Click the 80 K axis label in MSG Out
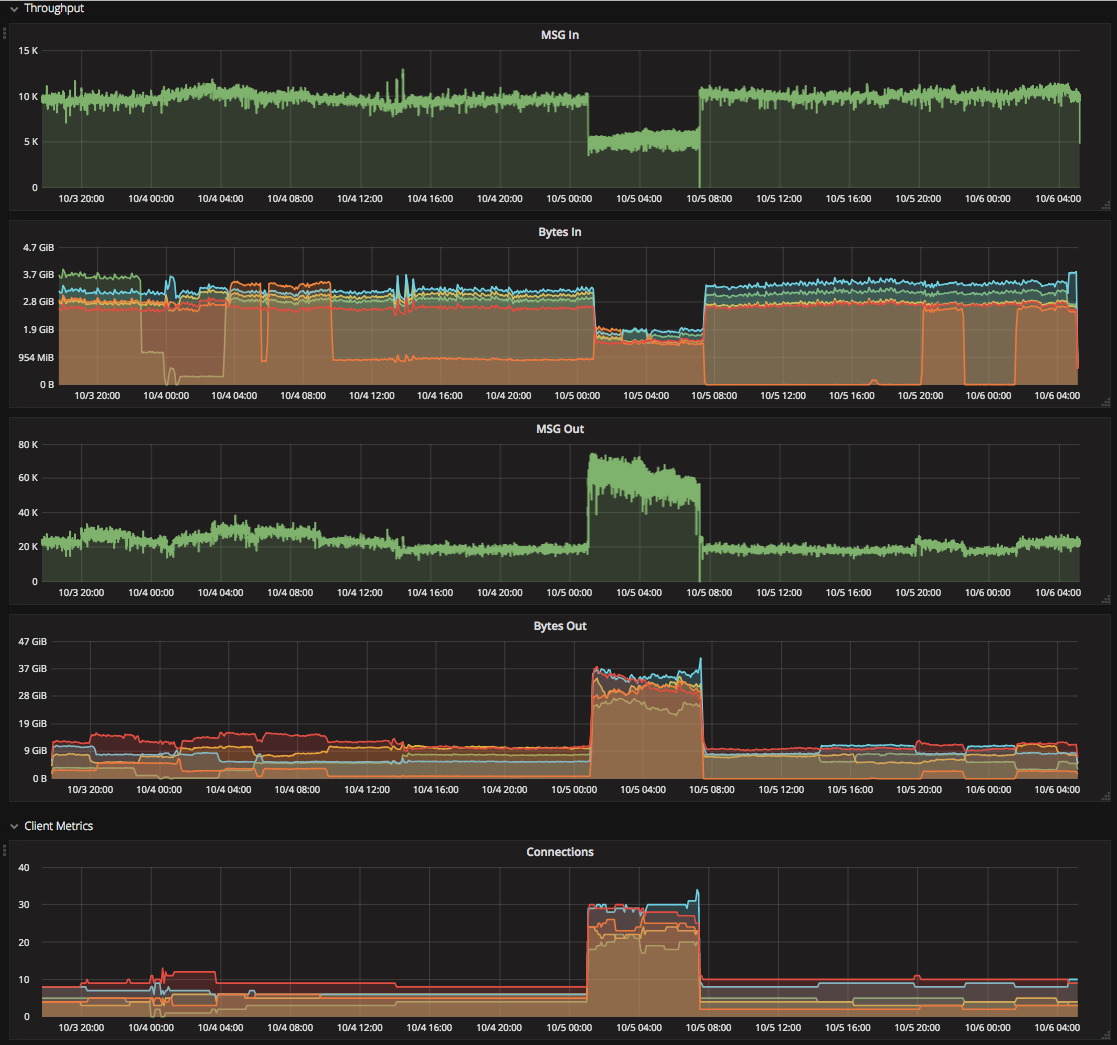This screenshot has height=1045, width=1117. 28,444
